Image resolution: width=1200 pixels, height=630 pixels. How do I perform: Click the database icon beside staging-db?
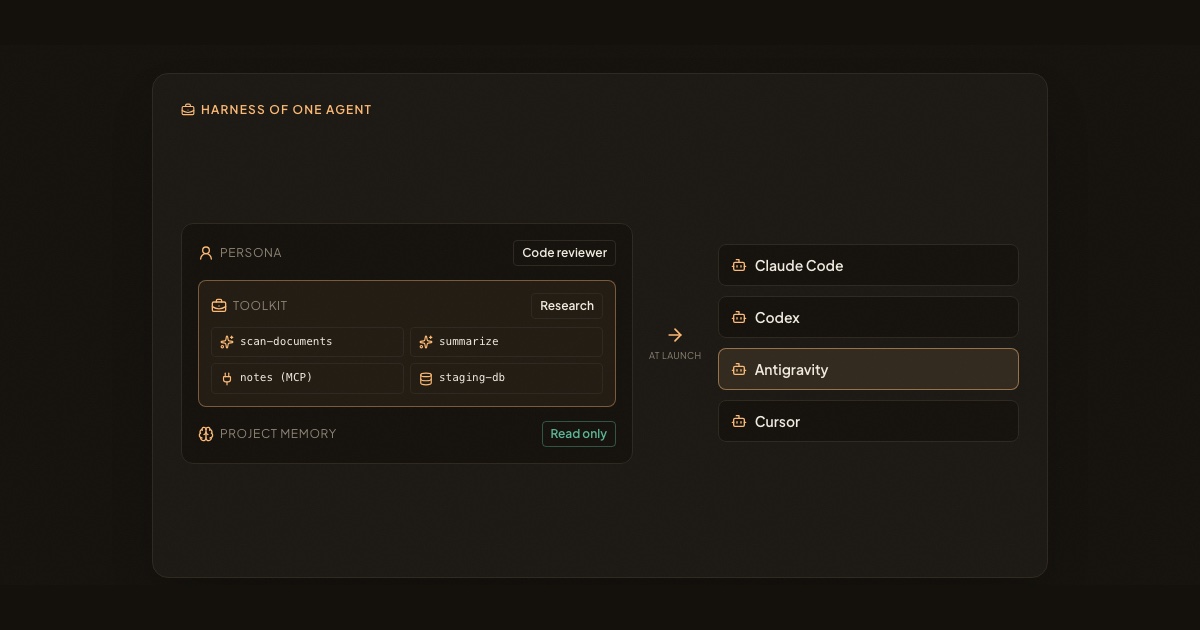[x=426, y=378]
